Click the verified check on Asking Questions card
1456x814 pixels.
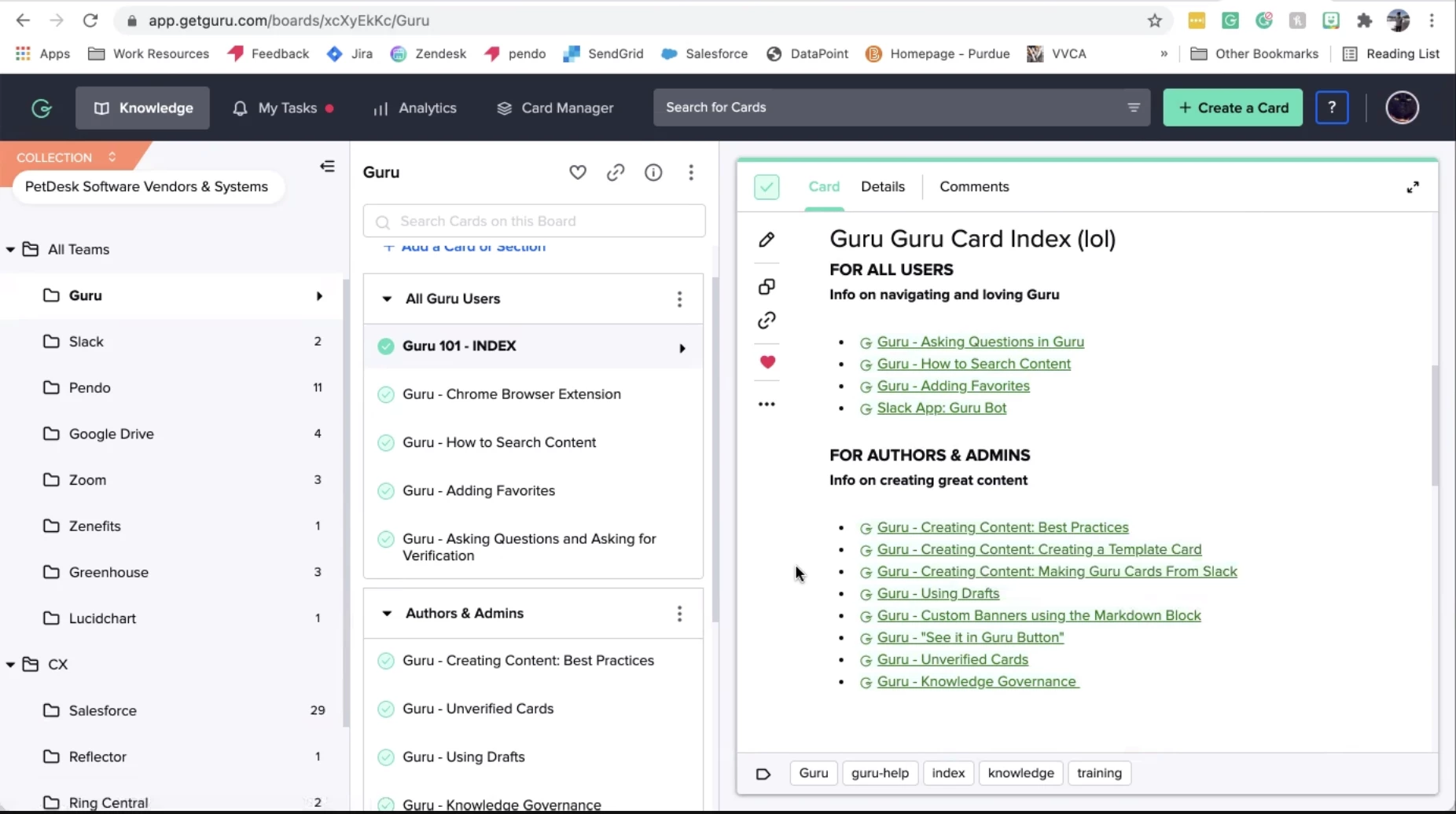(x=385, y=539)
